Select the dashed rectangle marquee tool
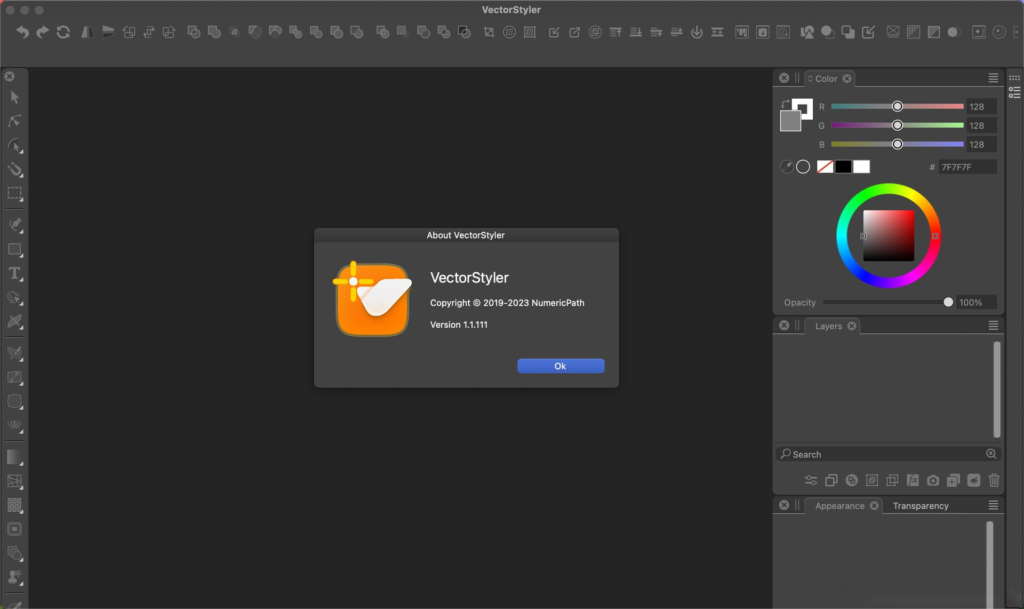This screenshot has height=609, width=1024. (x=14, y=194)
